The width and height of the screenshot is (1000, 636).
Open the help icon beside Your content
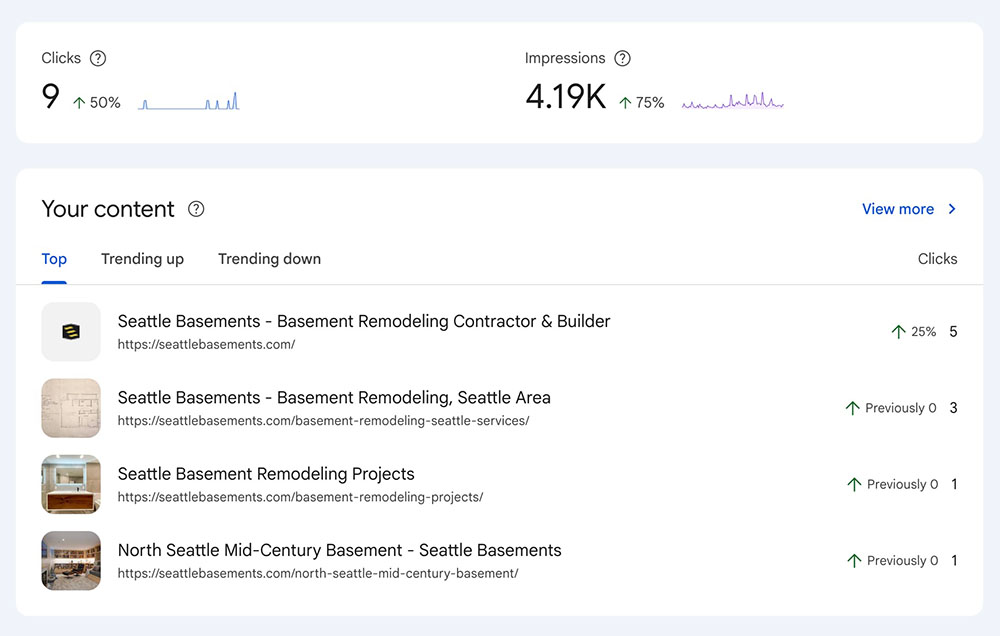[196, 209]
